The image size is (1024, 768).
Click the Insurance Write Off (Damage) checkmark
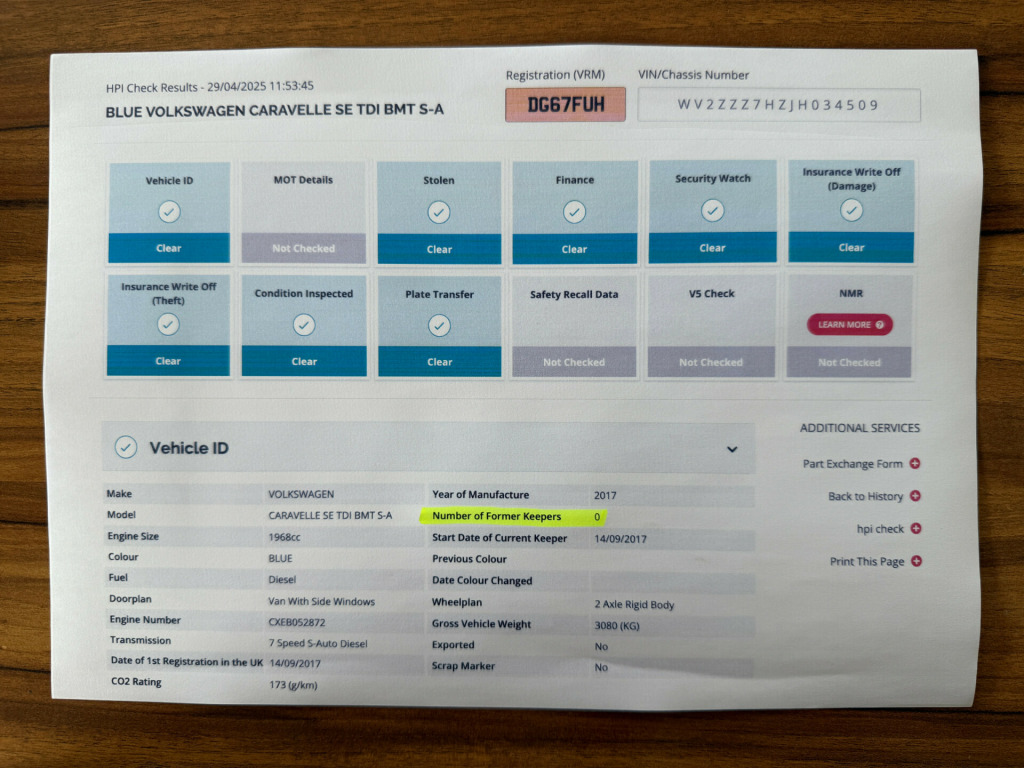(x=852, y=210)
